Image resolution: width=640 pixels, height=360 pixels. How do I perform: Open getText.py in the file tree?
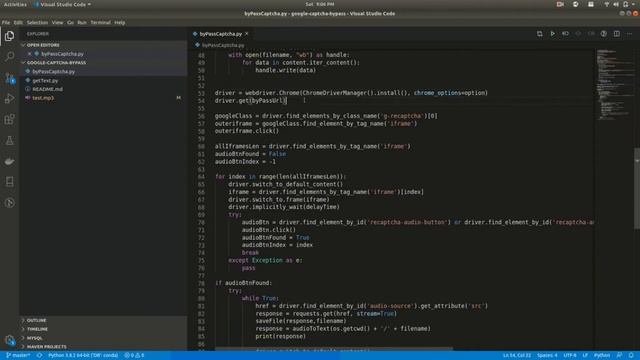(45, 80)
